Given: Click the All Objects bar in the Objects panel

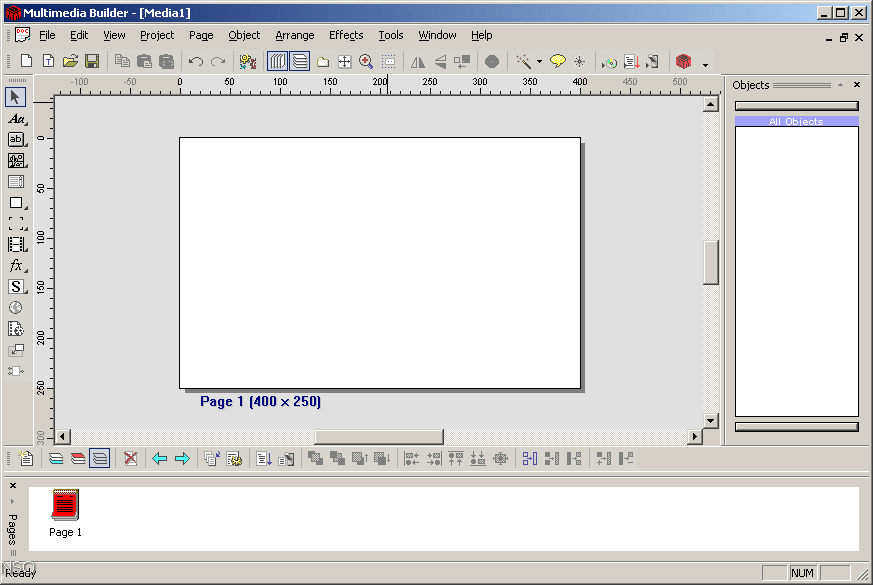Looking at the screenshot, I should click(797, 120).
